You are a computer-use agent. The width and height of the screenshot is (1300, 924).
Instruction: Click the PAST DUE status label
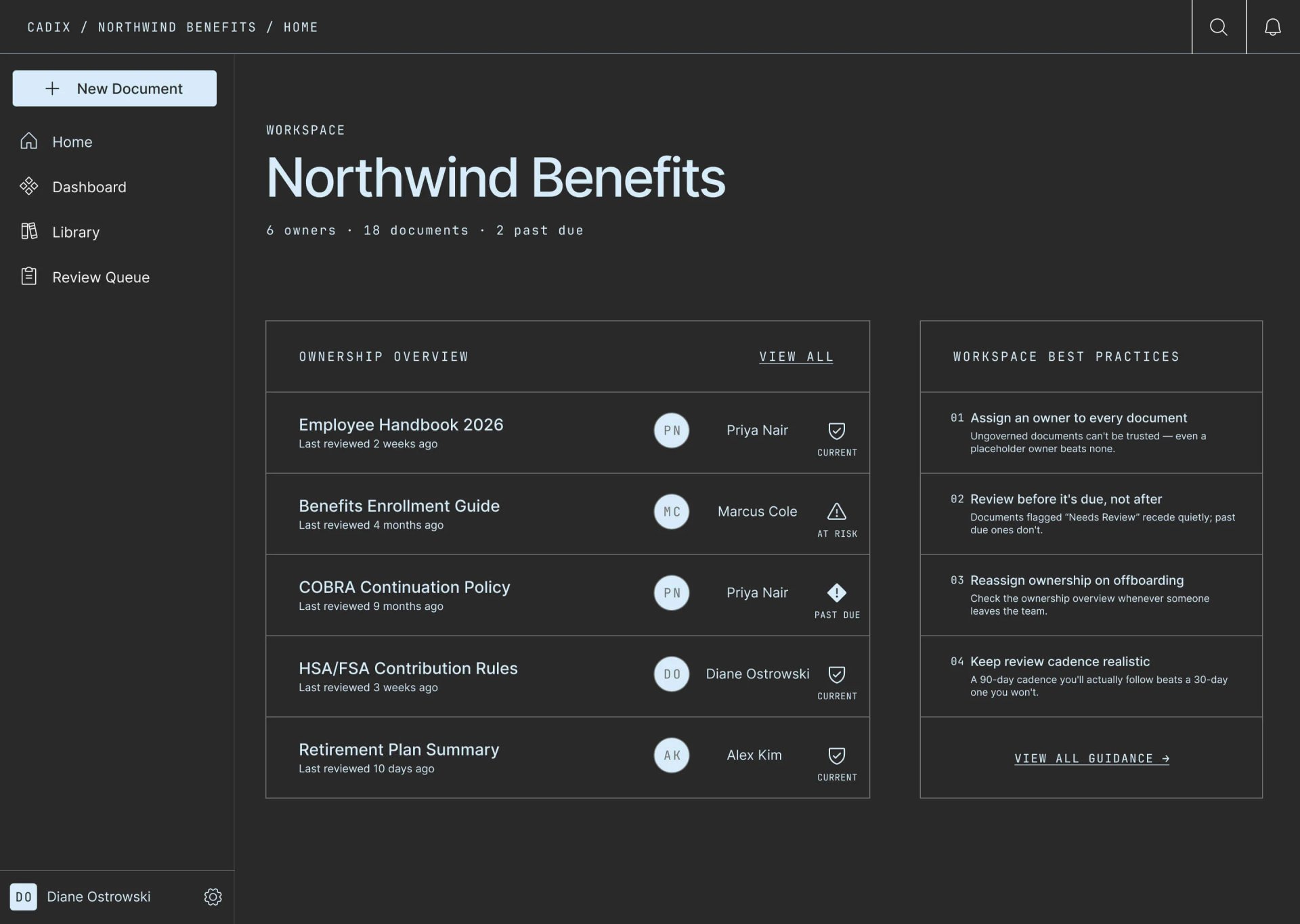pos(837,615)
